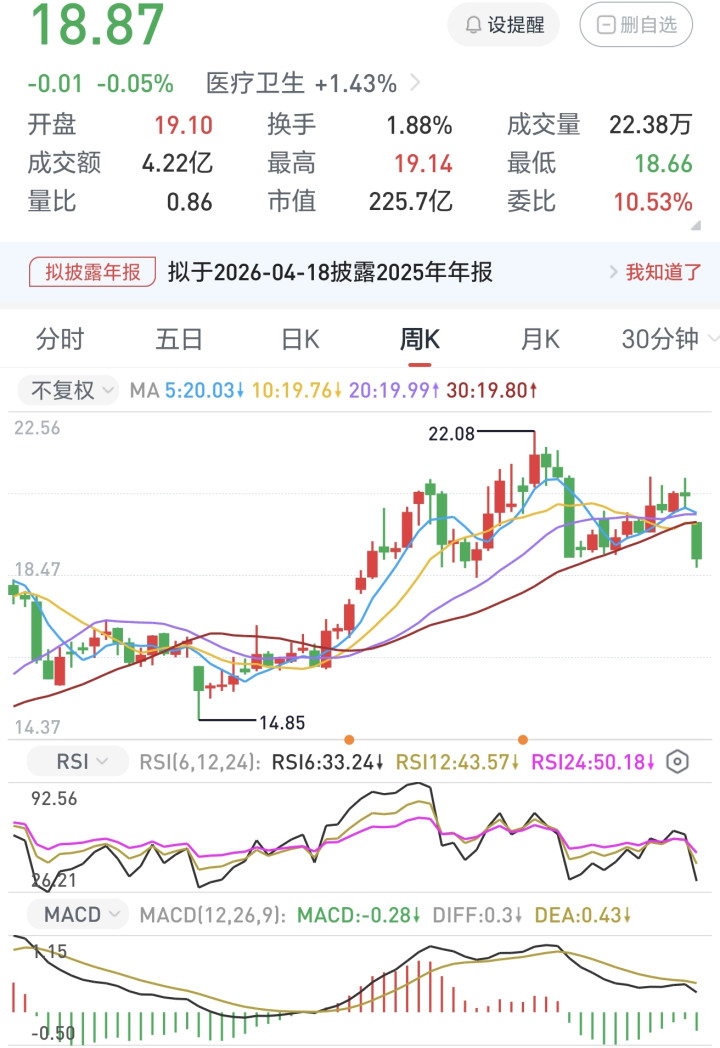Tap the 22.08 high price label
The image size is (720, 1048).
[x=450, y=433]
